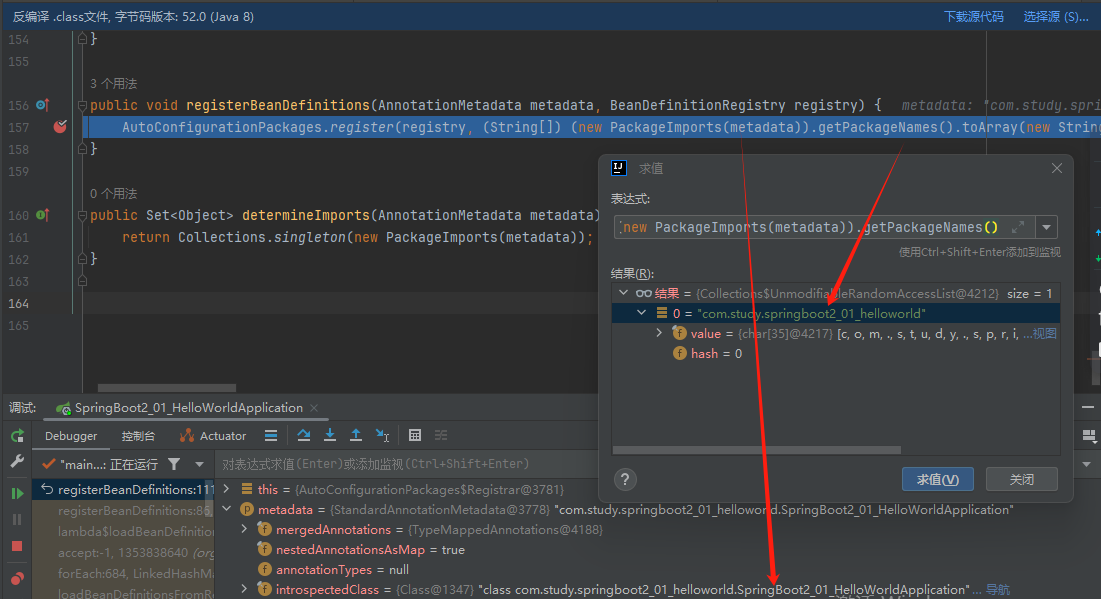1101x599 pixels.
Task: Click line number 164 in the gutter
Action: point(18,303)
